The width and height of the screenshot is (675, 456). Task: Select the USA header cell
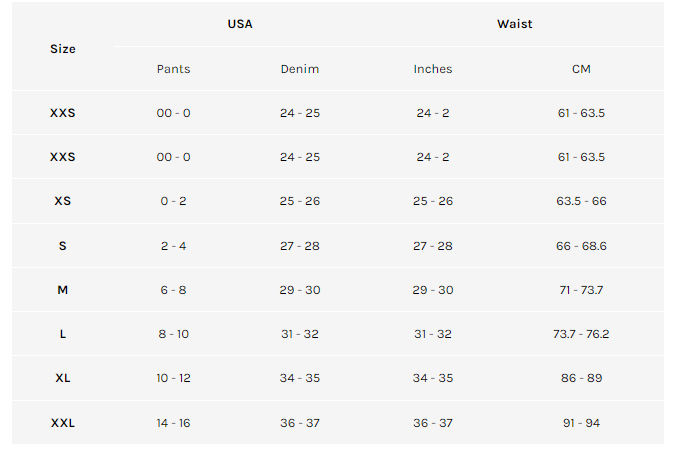240,24
